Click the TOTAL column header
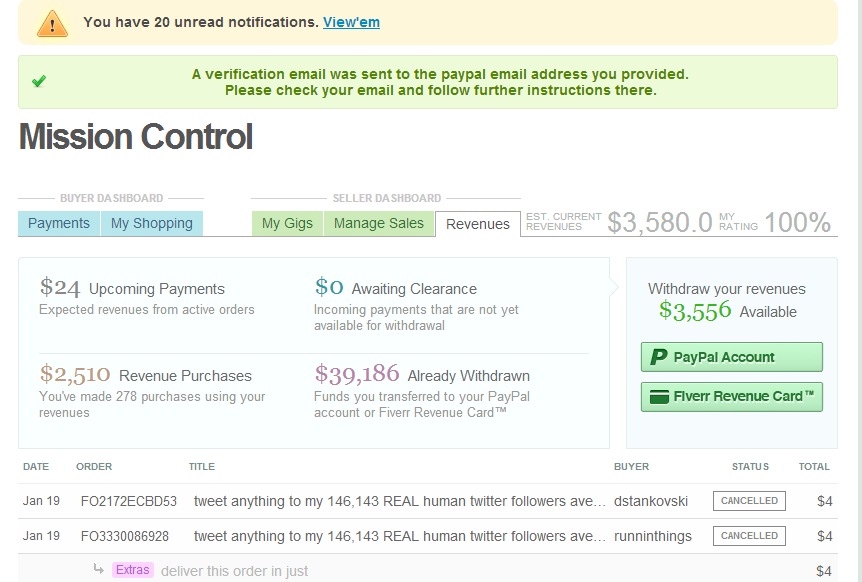The width and height of the screenshot is (862, 582). (x=814, y=467)
